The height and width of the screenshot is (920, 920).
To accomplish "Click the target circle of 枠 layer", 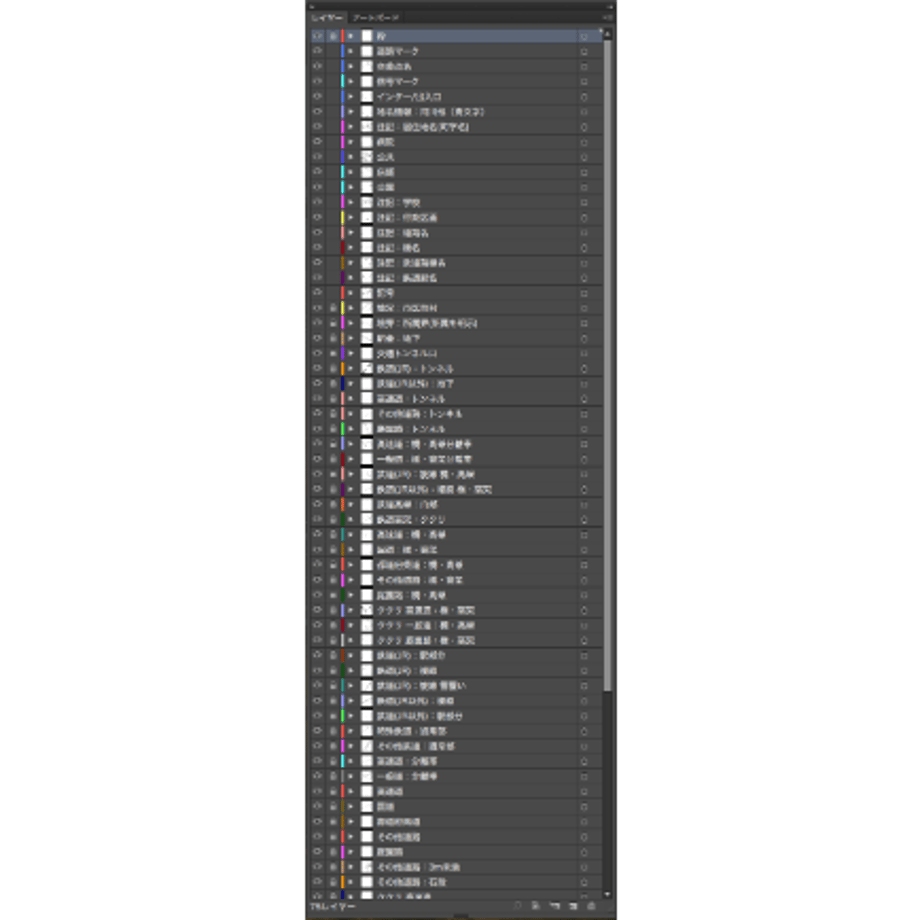I will (584, 36).
